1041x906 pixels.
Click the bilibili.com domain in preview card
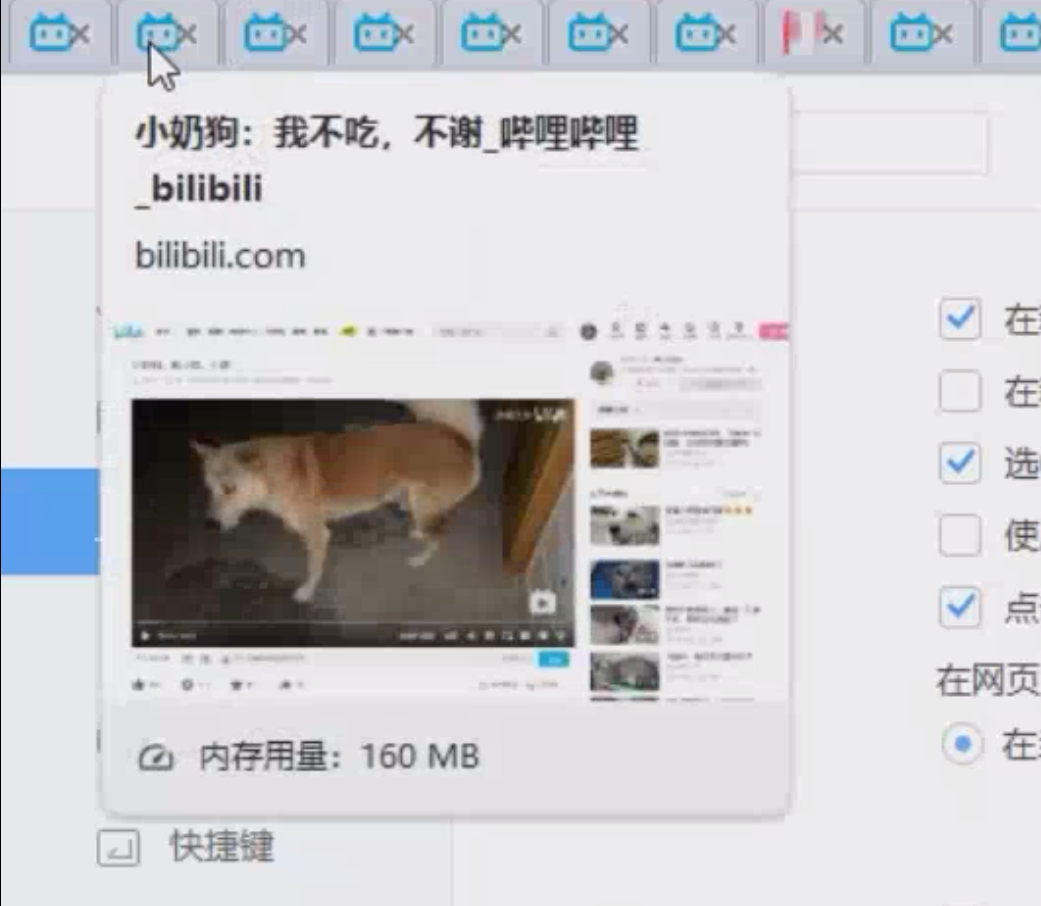(x=220, y=256)
